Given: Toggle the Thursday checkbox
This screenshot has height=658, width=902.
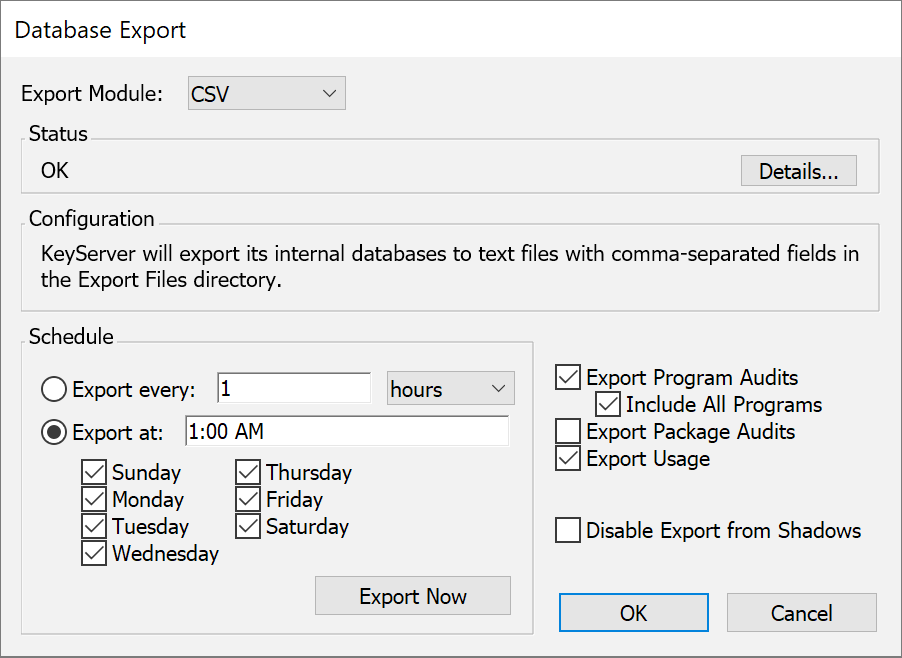Looking at the screenshot, I should pos(248,473).
